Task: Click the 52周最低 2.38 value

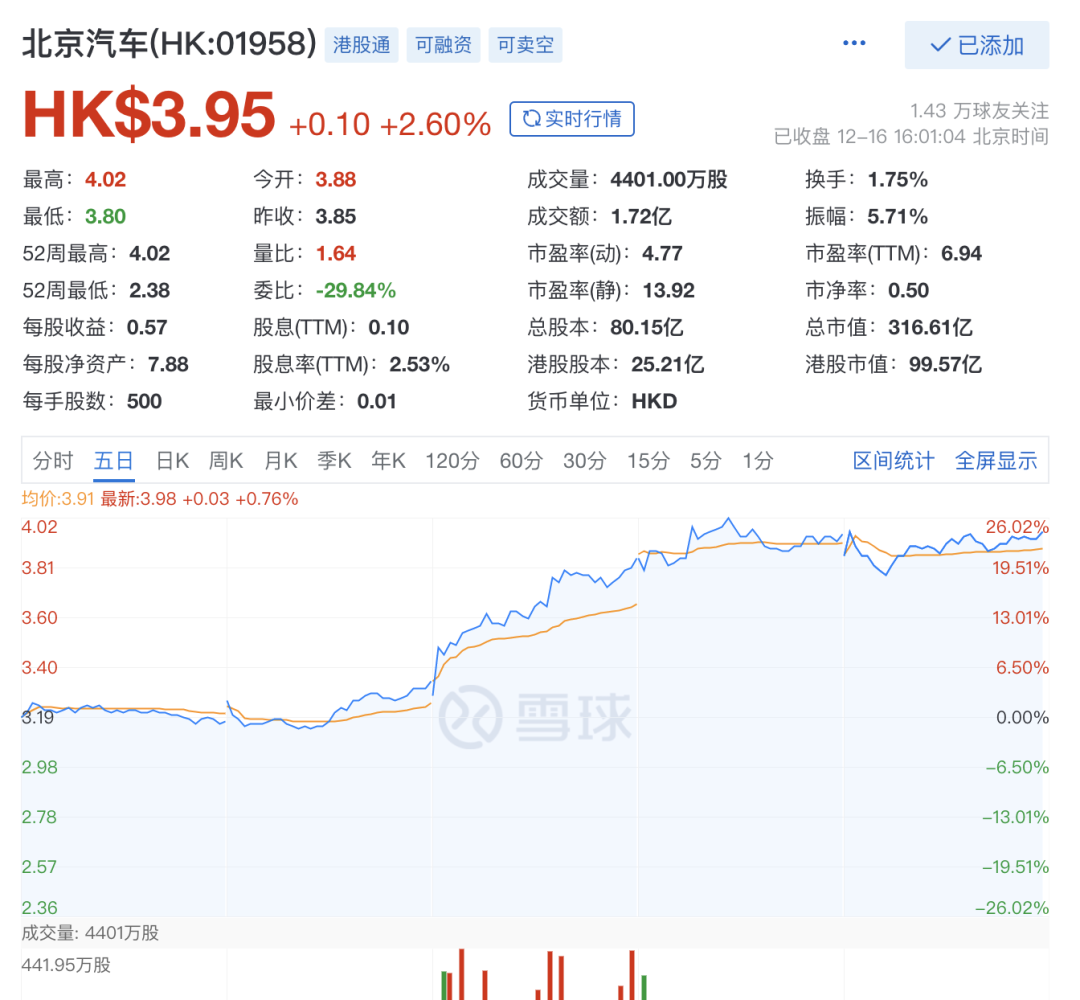Action: [149, 291]
